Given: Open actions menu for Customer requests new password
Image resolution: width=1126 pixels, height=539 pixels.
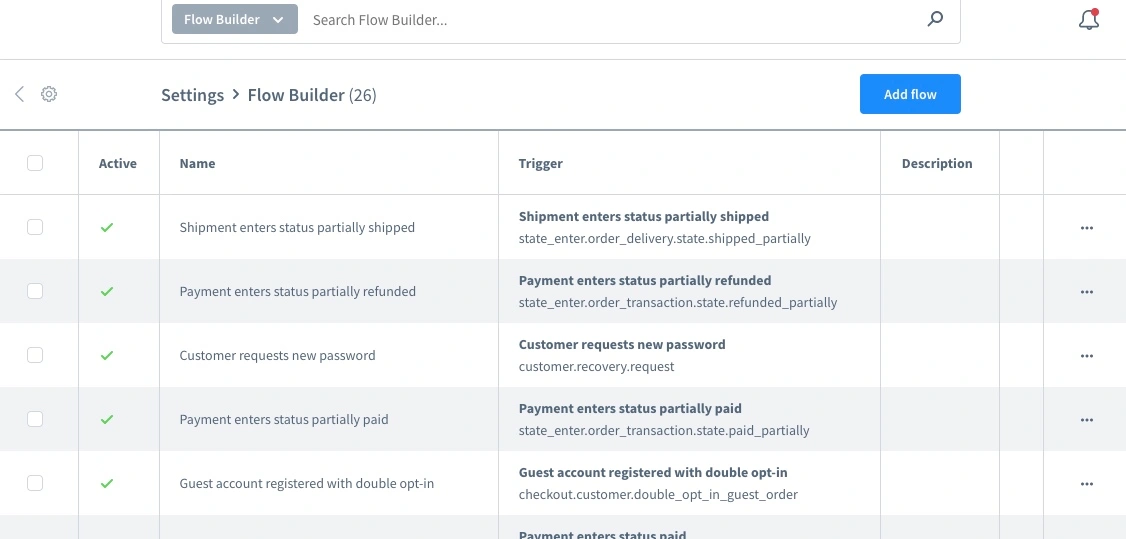Looking at the screenshot, I should [x=1086, y=356].
